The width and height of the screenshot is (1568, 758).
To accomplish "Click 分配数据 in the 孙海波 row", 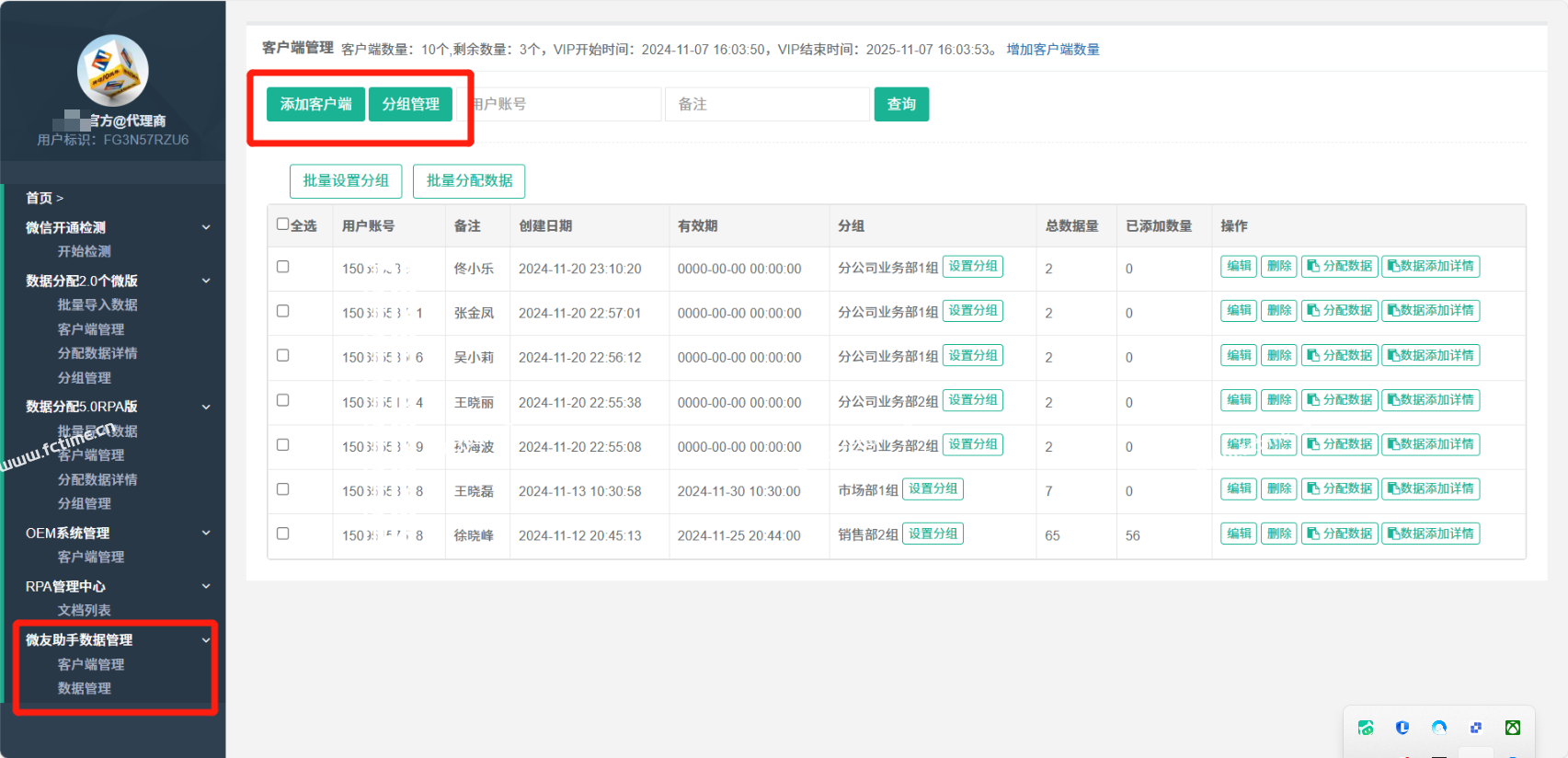I will point(1340,444).
